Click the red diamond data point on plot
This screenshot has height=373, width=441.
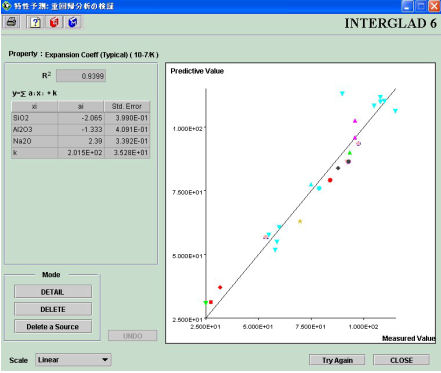click(220, 287)
